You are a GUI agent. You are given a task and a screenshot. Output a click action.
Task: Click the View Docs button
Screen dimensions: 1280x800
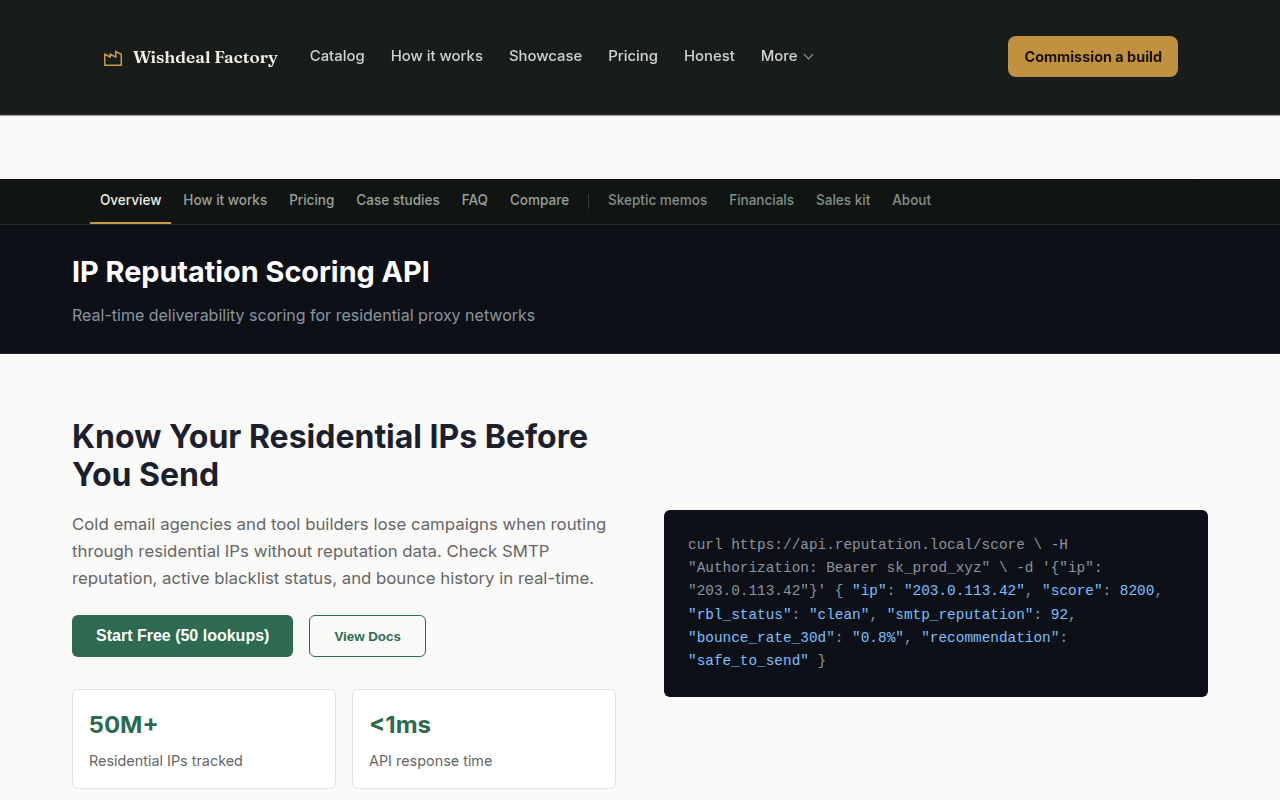click(x=367, y=636)
